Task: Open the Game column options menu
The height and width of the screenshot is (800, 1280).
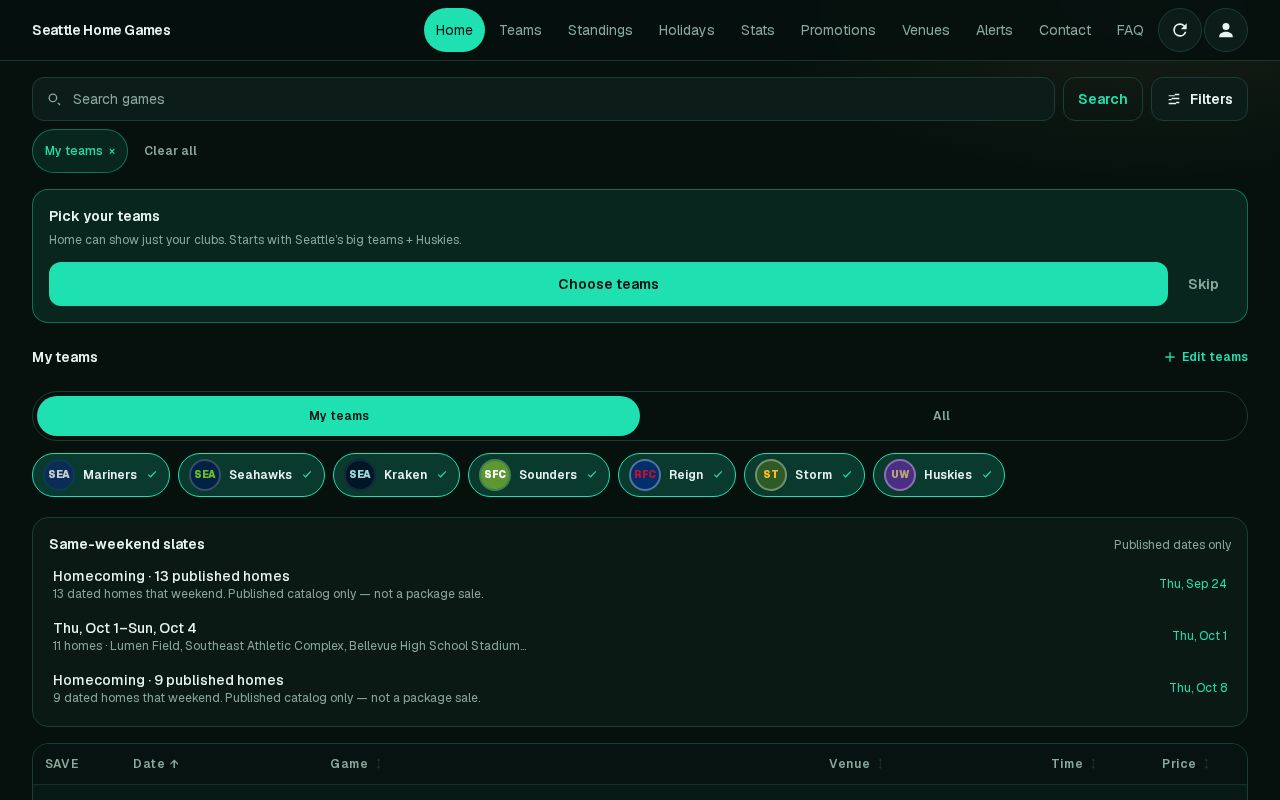Action: tap(378, 764)
